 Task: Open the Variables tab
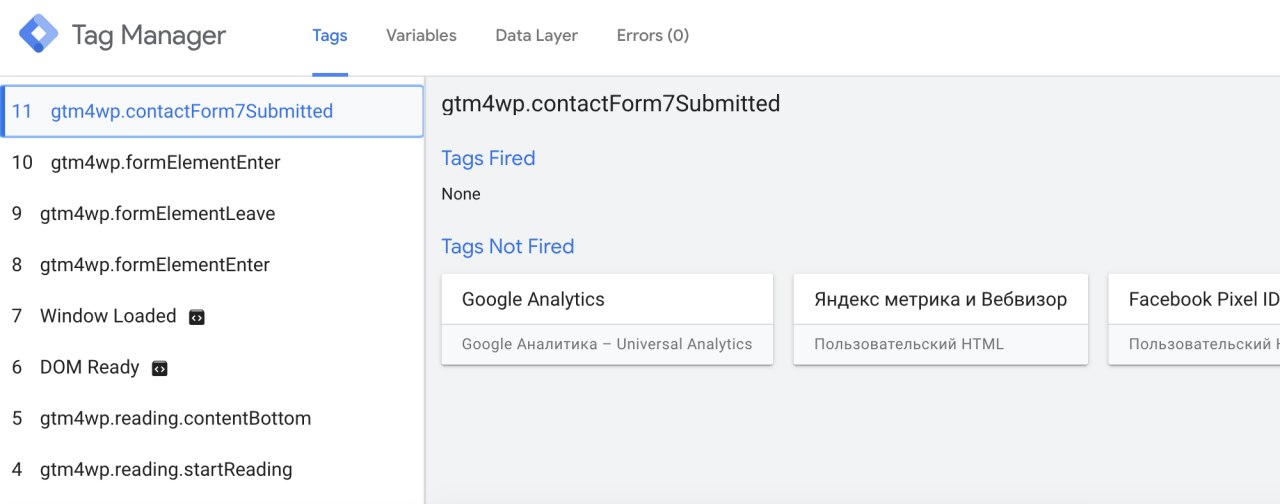(x=421, y=36)
